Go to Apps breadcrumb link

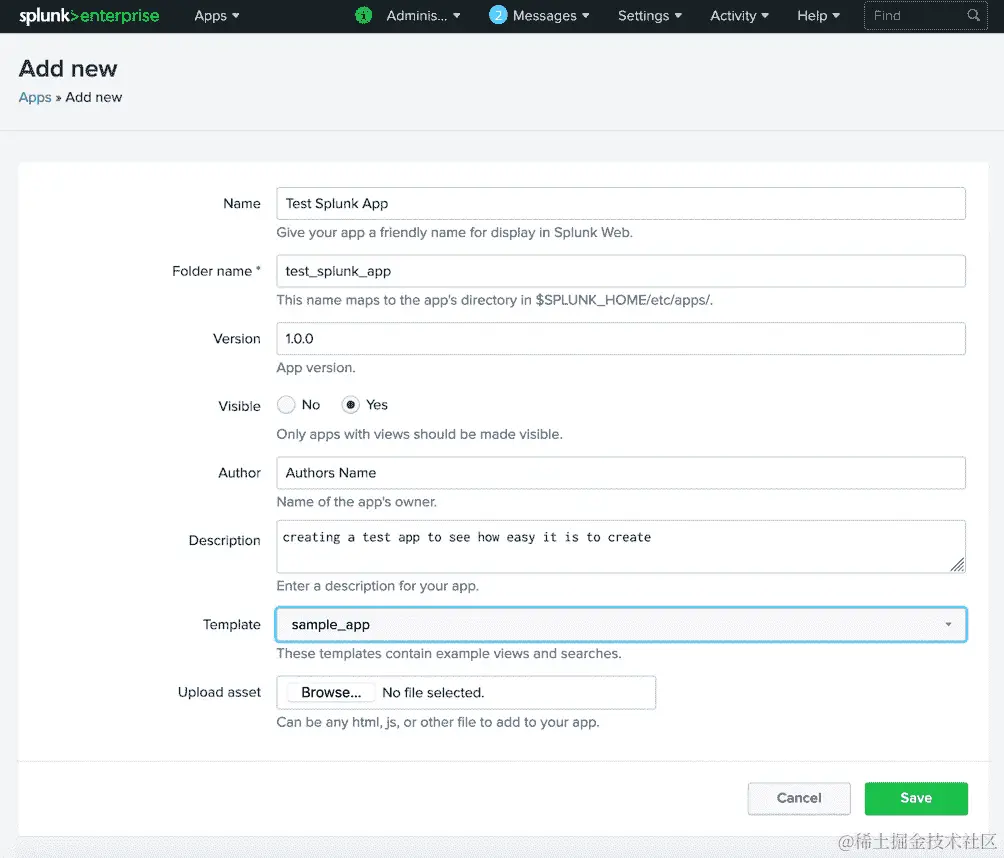[35, 97]
